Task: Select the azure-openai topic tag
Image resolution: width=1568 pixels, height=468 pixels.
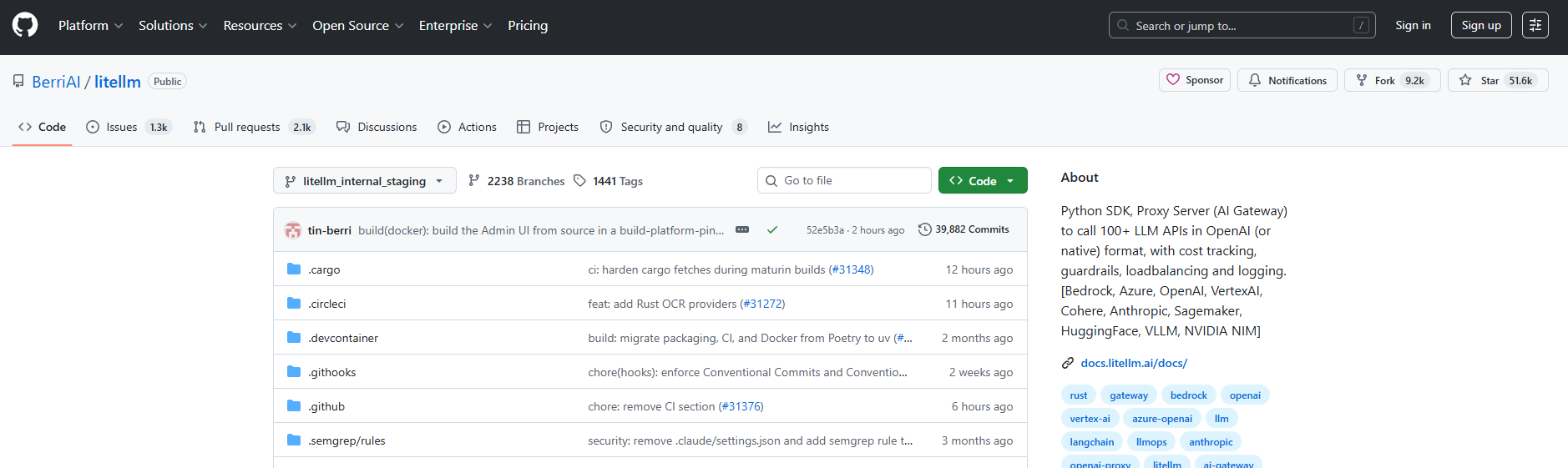Action: point(1162,419)
